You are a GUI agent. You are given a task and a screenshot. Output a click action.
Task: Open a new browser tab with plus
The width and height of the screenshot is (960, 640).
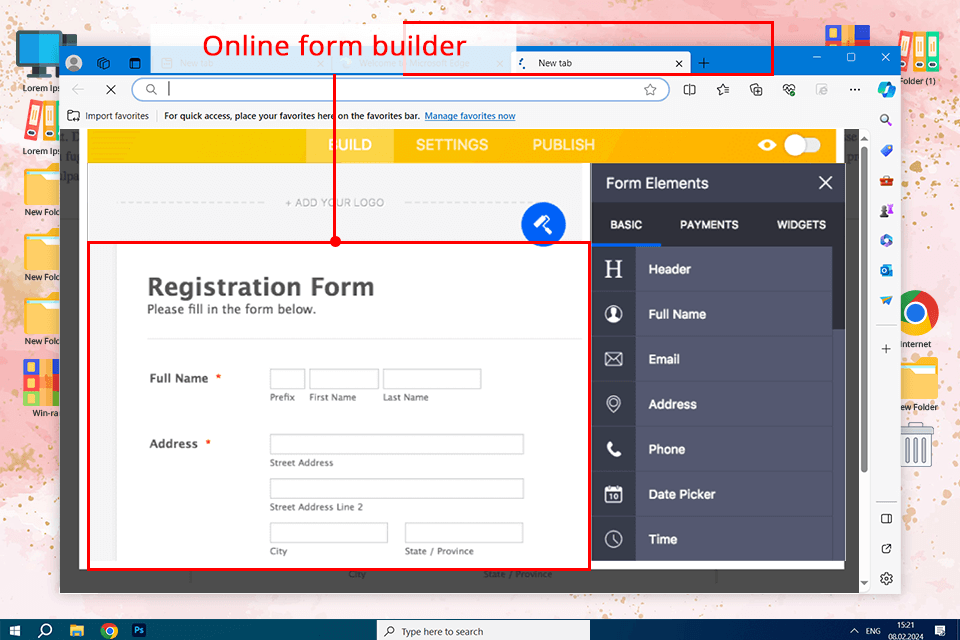[x=704, y=62]
